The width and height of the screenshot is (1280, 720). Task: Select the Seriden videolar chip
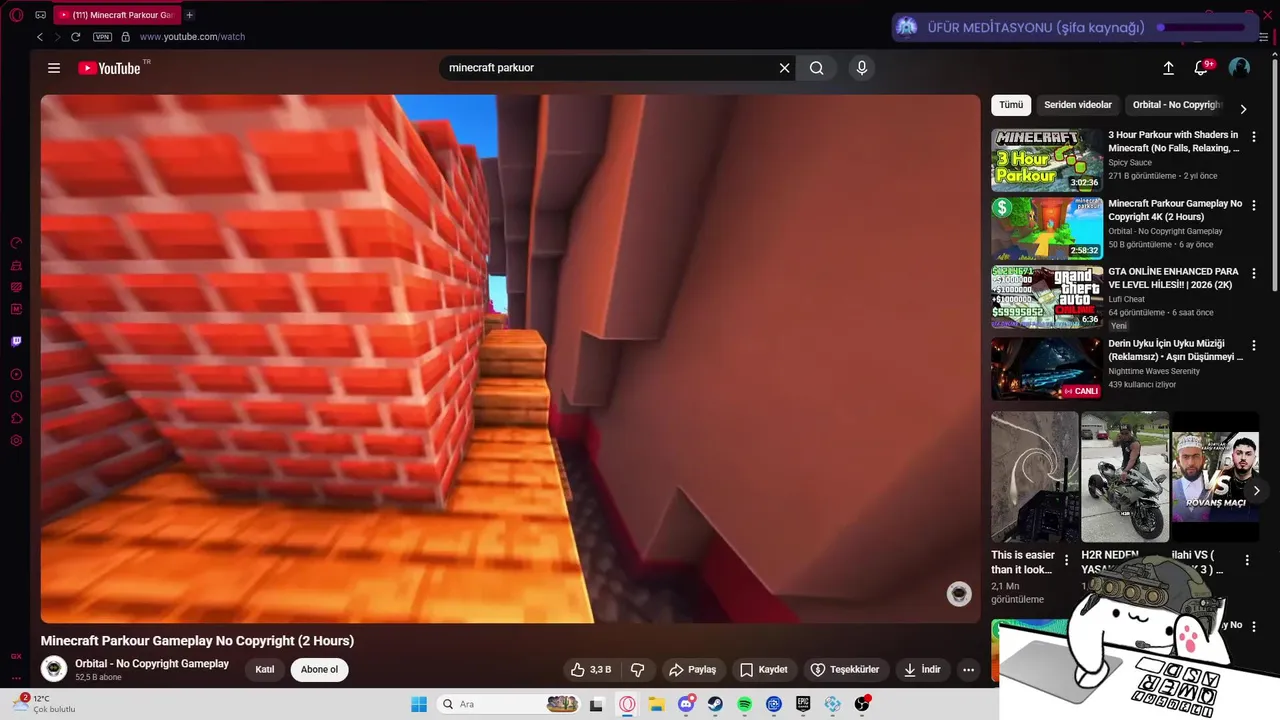[1078, 105]
